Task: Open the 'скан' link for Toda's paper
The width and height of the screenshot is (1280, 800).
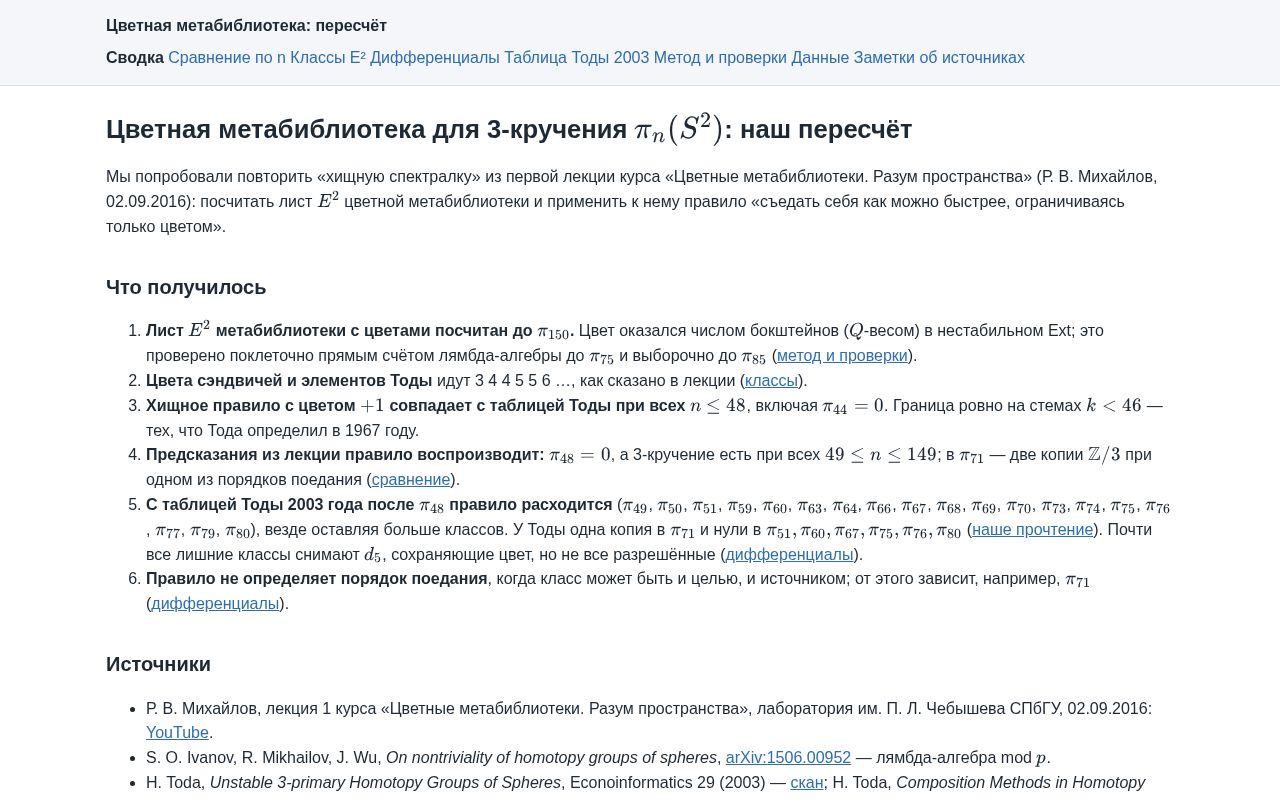Action: pos(807,783)
